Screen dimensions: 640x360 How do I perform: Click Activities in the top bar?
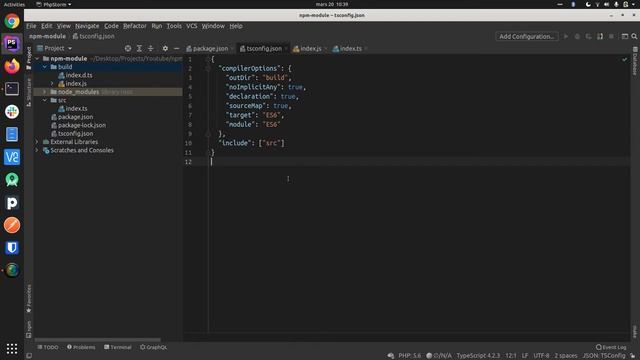click(14, 4)
